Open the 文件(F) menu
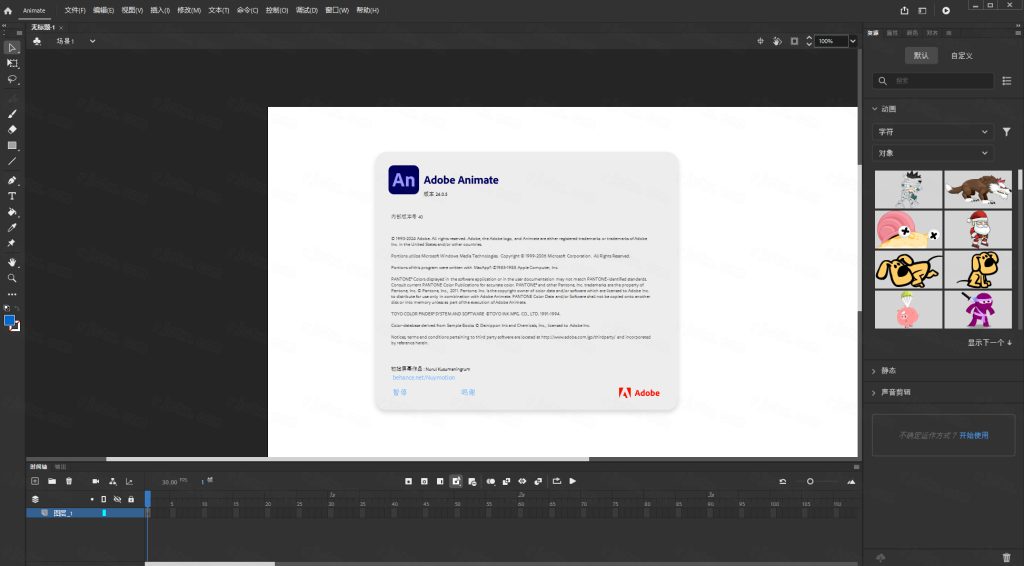Image resolution: width=1024 pixels, height=566 pixels. [x=75, y=10]
